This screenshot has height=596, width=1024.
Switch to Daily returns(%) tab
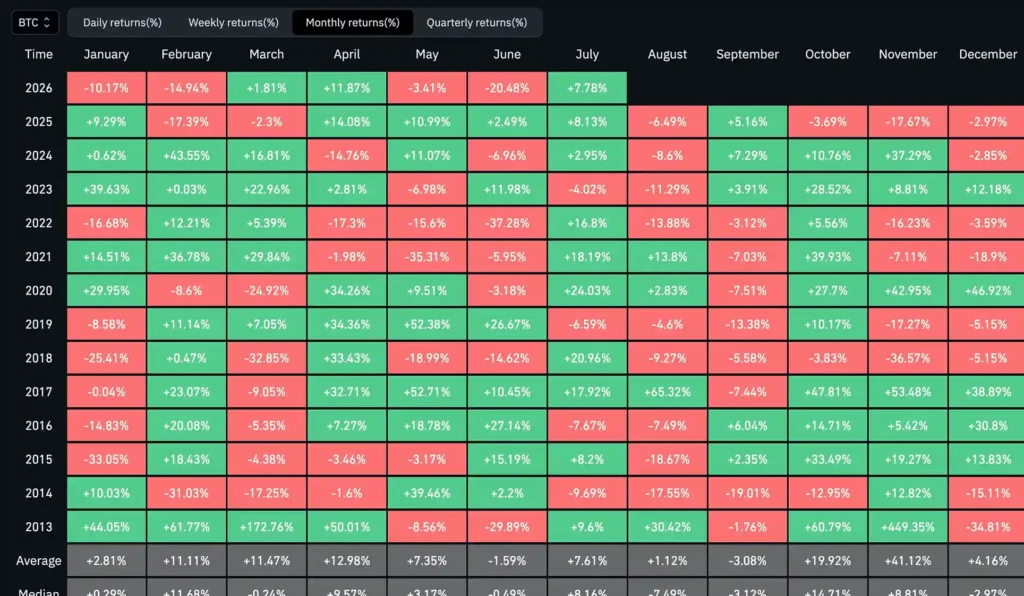[x=122, y=22]
